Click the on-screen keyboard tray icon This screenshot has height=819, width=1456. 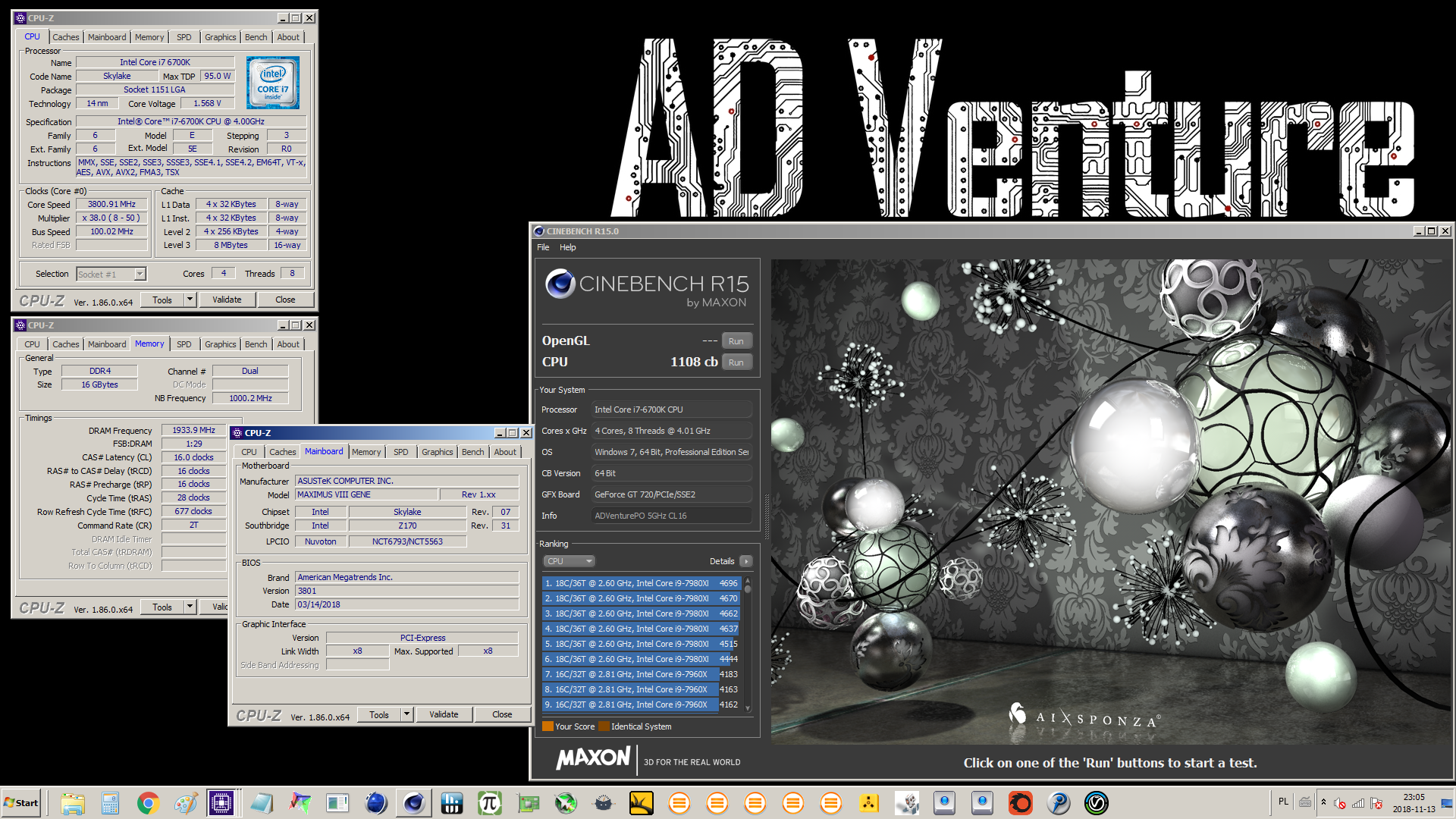click(1305, 802)
